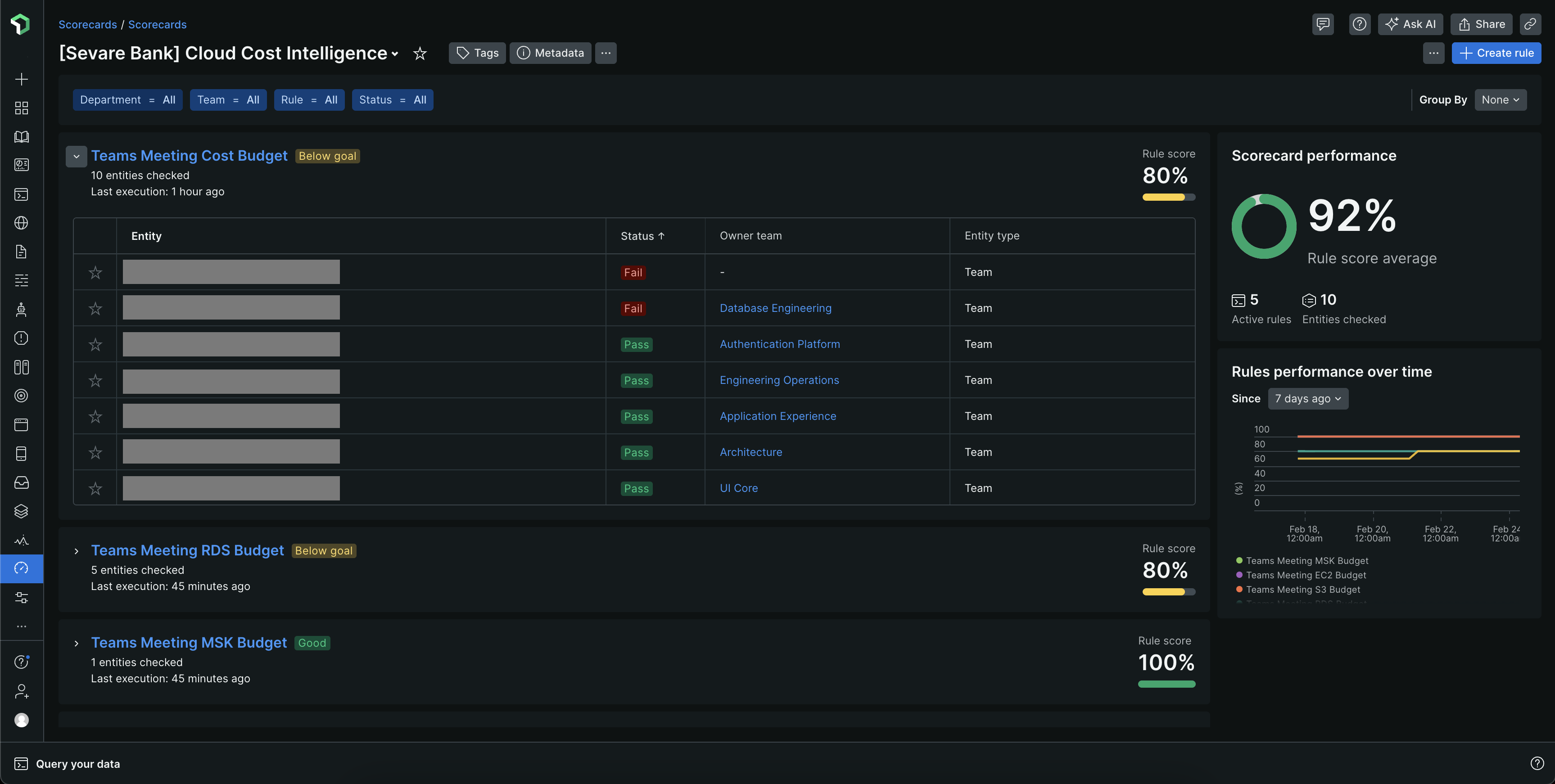Expand the Teams Meeting MSK Budget rule
The height and width of the screenshot is (784, 1555).
coord(76,643)
